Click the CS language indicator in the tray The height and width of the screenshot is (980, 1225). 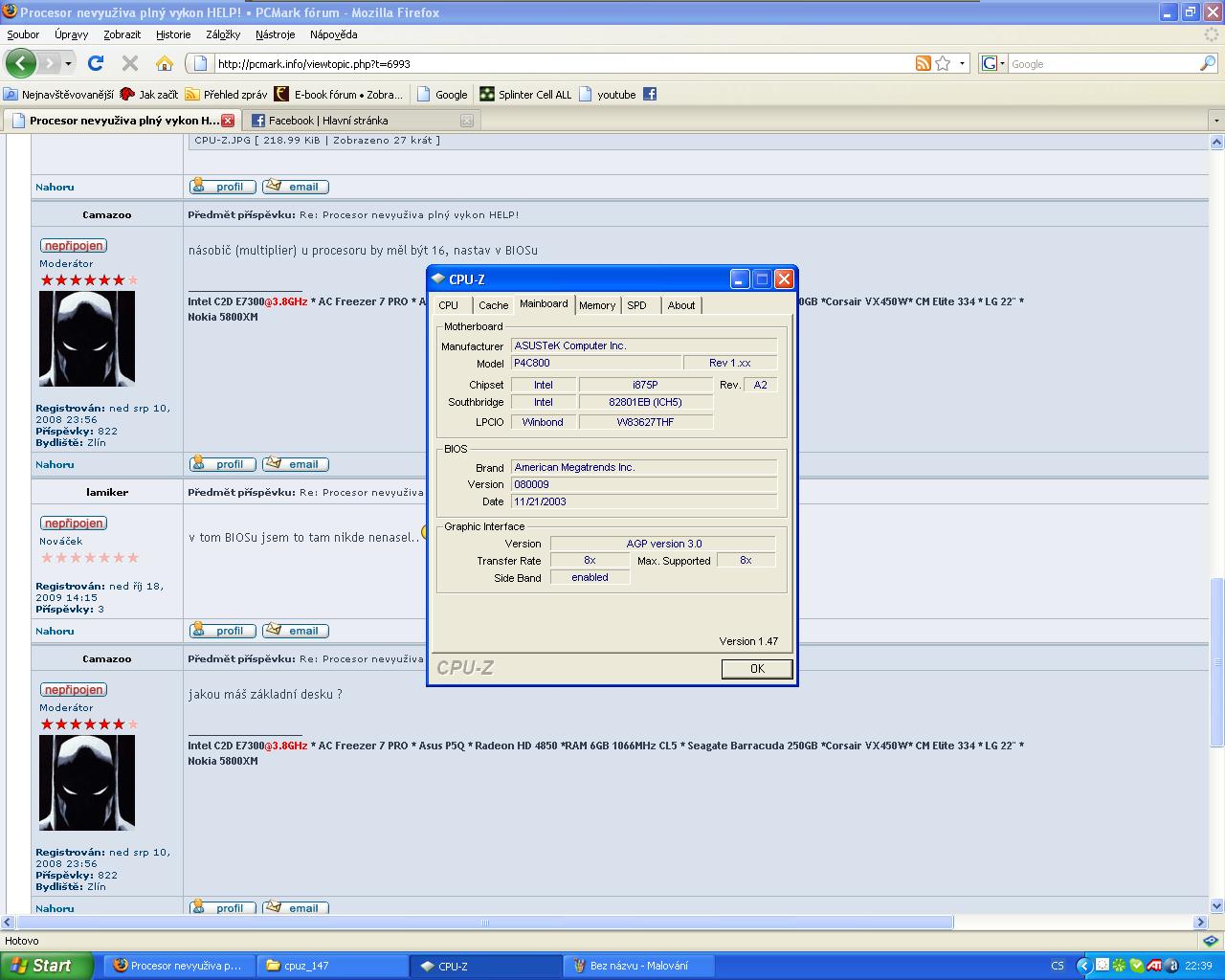tap(1058, 966)
